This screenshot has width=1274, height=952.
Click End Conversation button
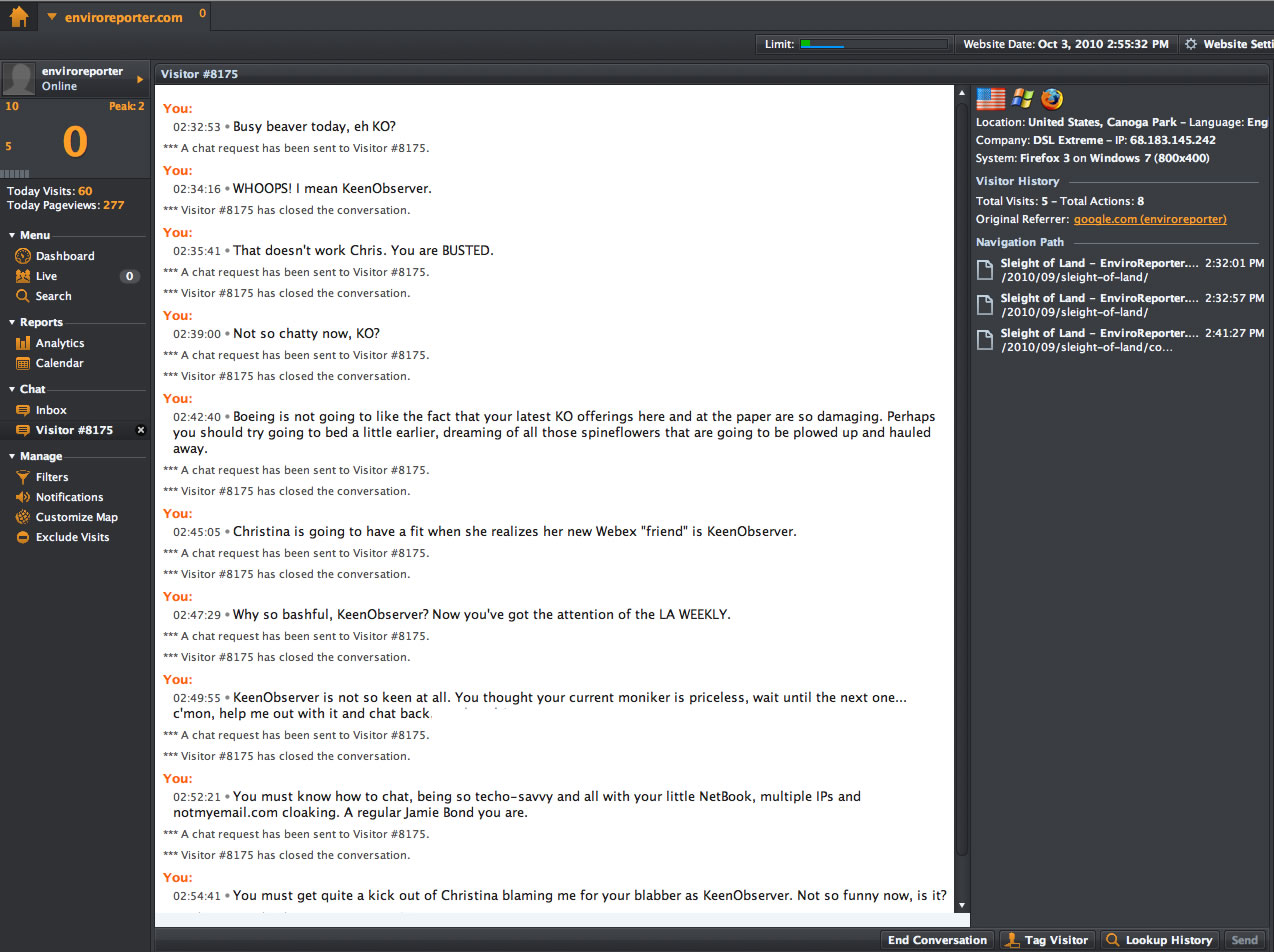pos(937,940)
